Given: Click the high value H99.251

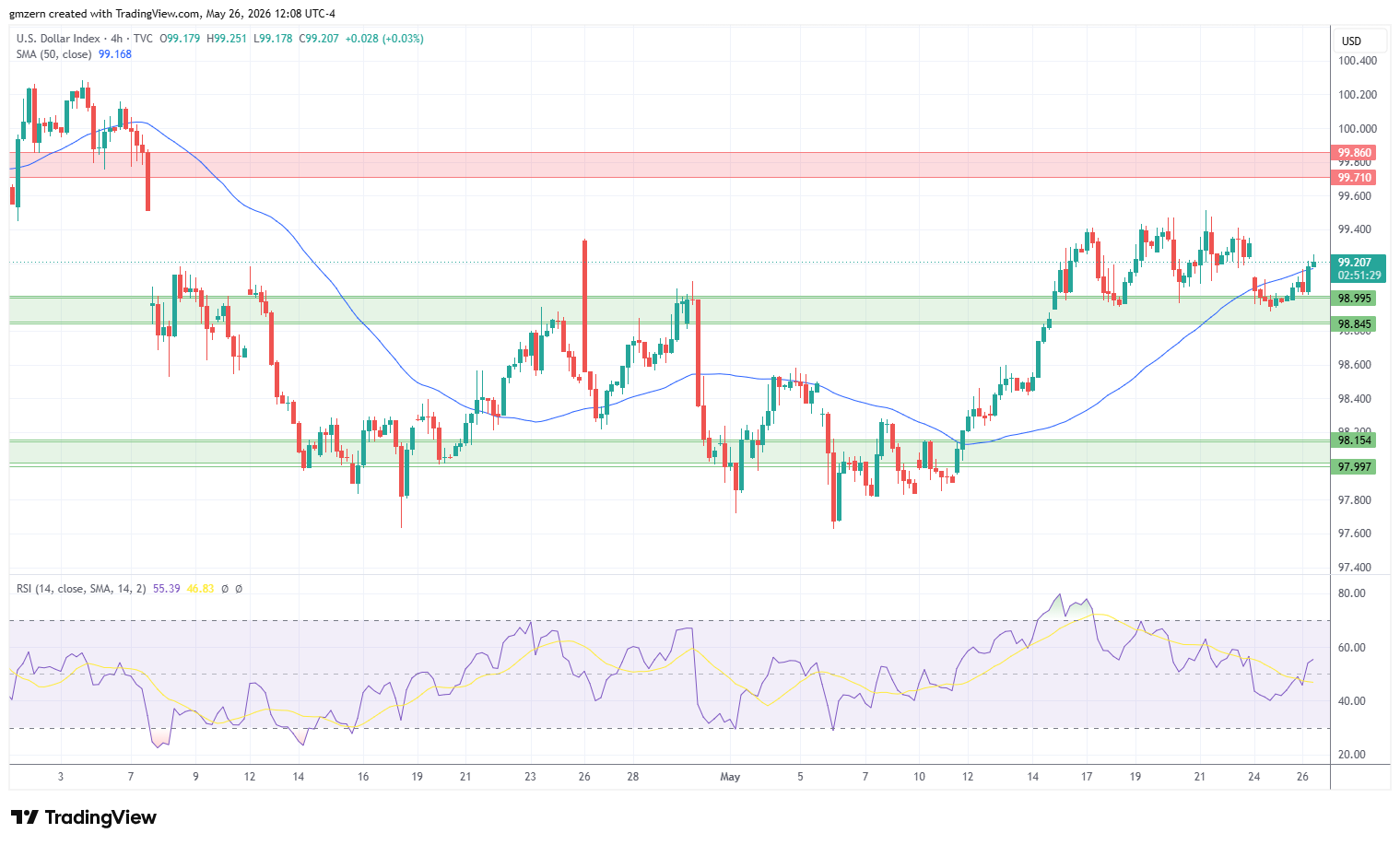Looking at the screenshot, I should (227, 39).
